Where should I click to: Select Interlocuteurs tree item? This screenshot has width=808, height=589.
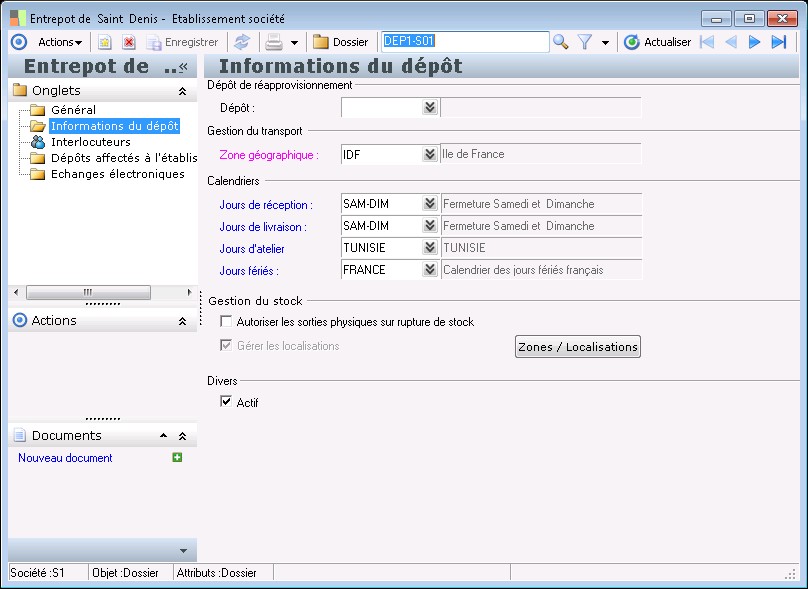coord(91,142)
